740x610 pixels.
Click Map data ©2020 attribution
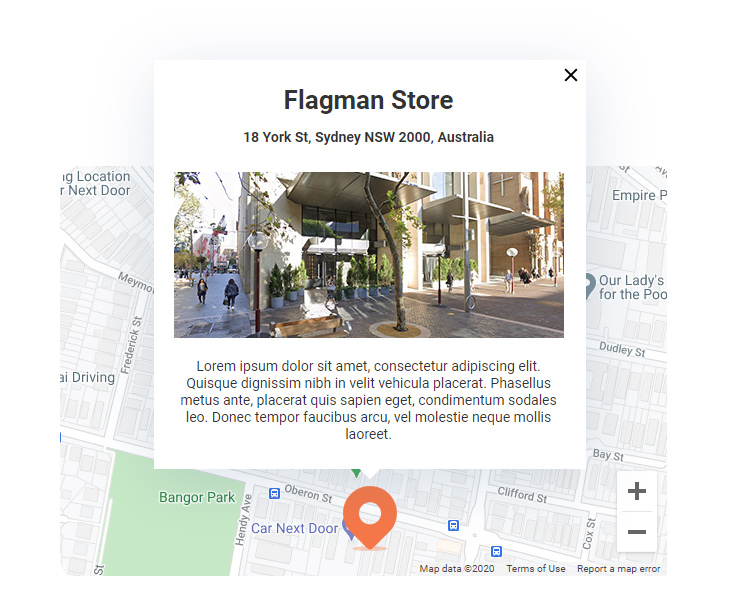[457, 568]
